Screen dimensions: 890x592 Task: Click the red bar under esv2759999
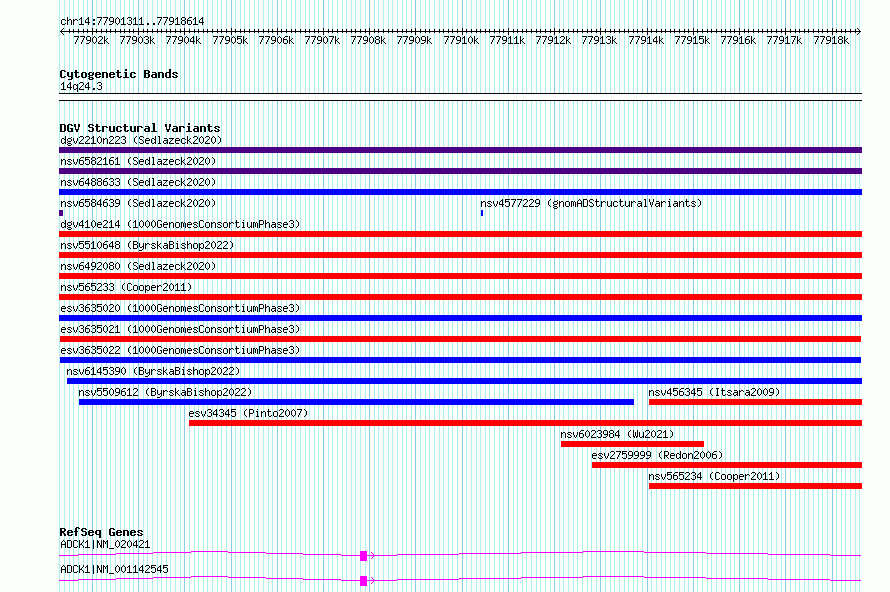click(x=727, y=465)
